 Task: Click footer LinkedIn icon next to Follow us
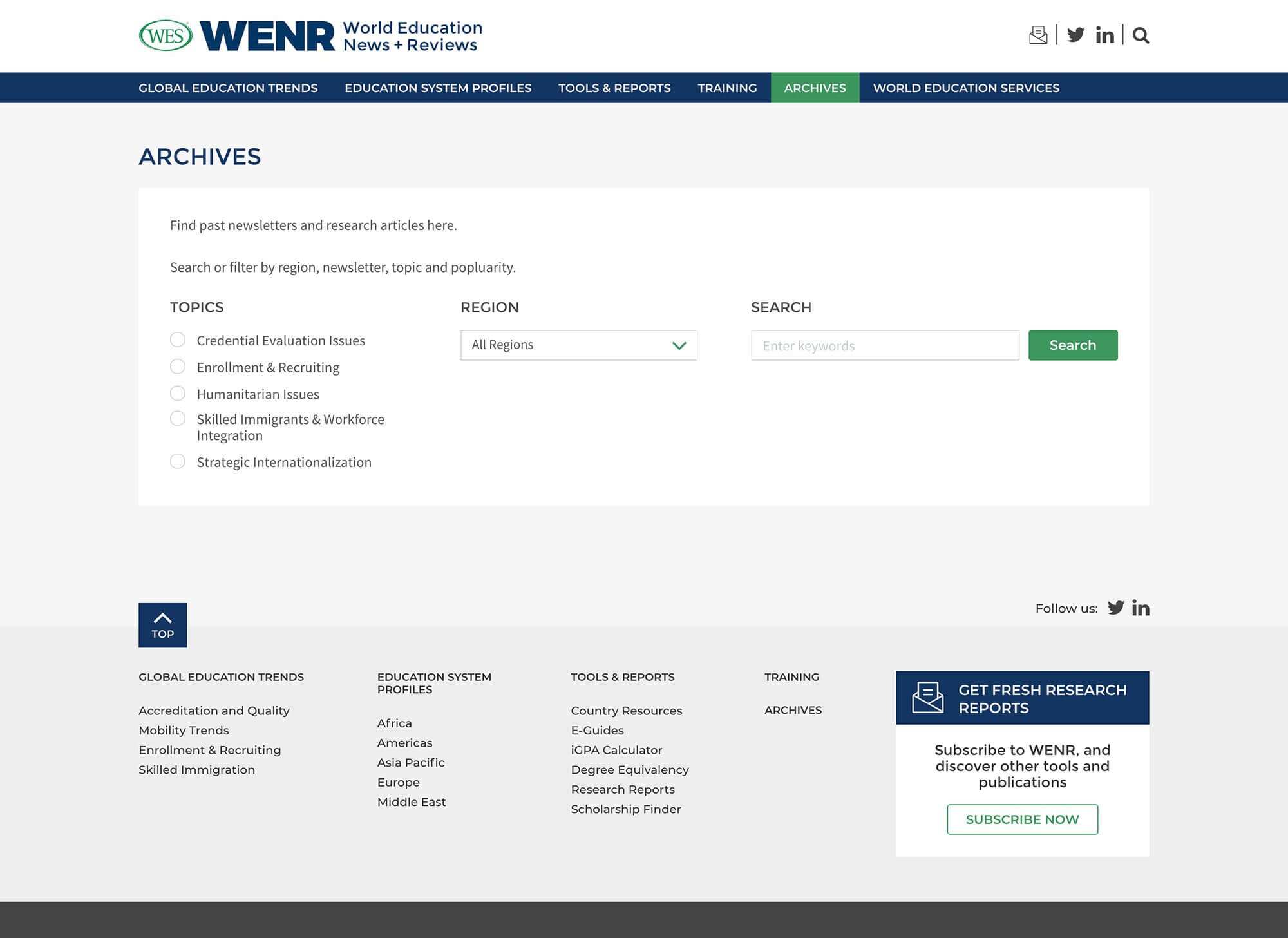point(1141,608)
